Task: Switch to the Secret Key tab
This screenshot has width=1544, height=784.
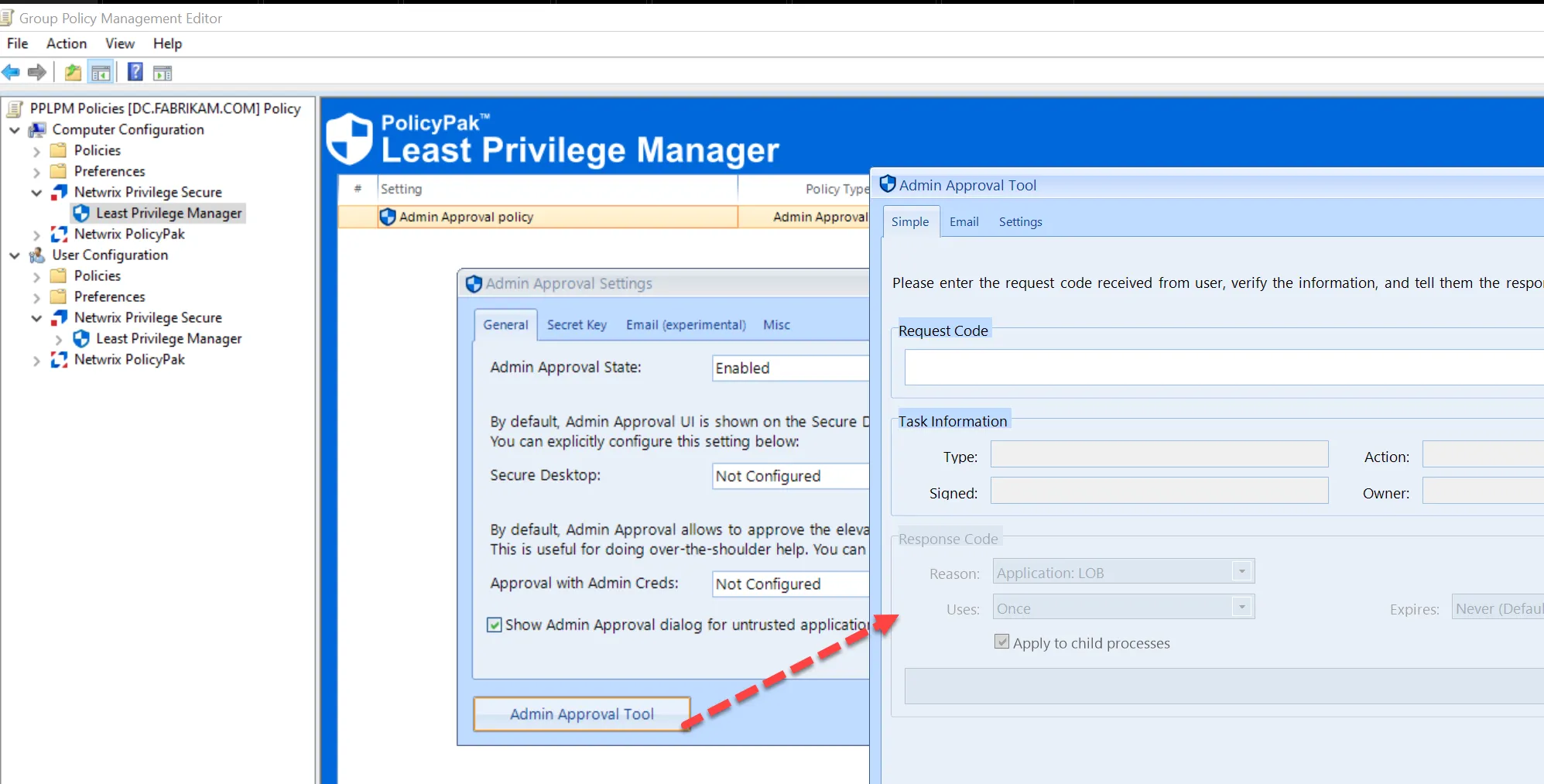Action: [576, 324]
